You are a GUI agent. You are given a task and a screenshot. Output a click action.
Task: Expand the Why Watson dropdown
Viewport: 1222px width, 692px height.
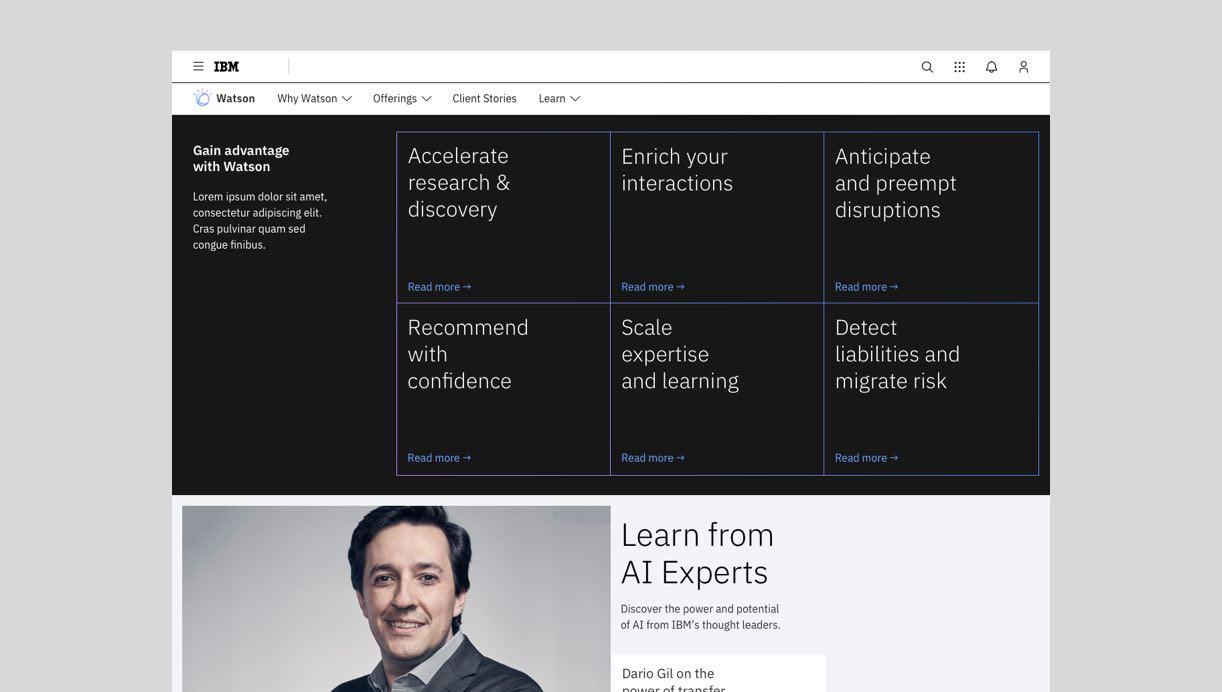[314, 98]
